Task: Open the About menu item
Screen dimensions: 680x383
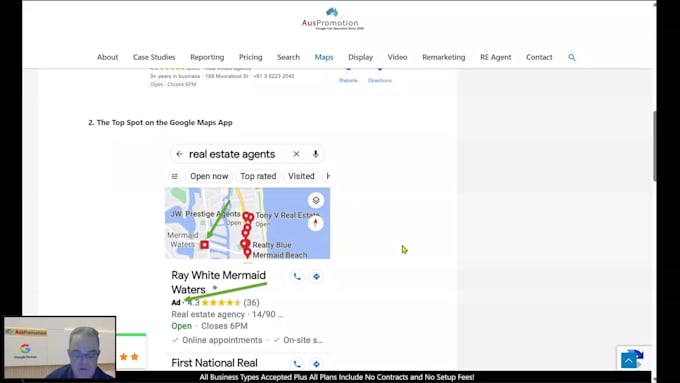Action: pos(108,57)
